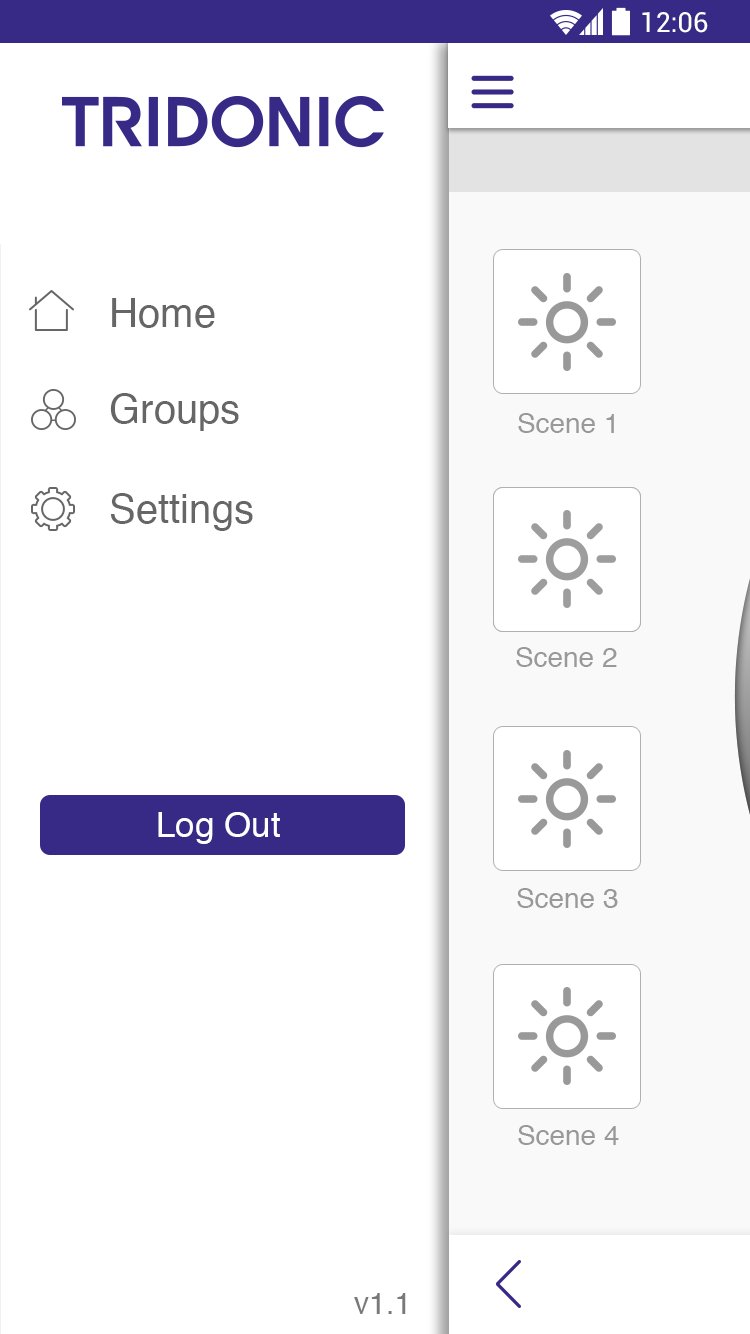750x1334 pixels.
Task: Click the Home house icon
Action: click(x=52, y=311)
